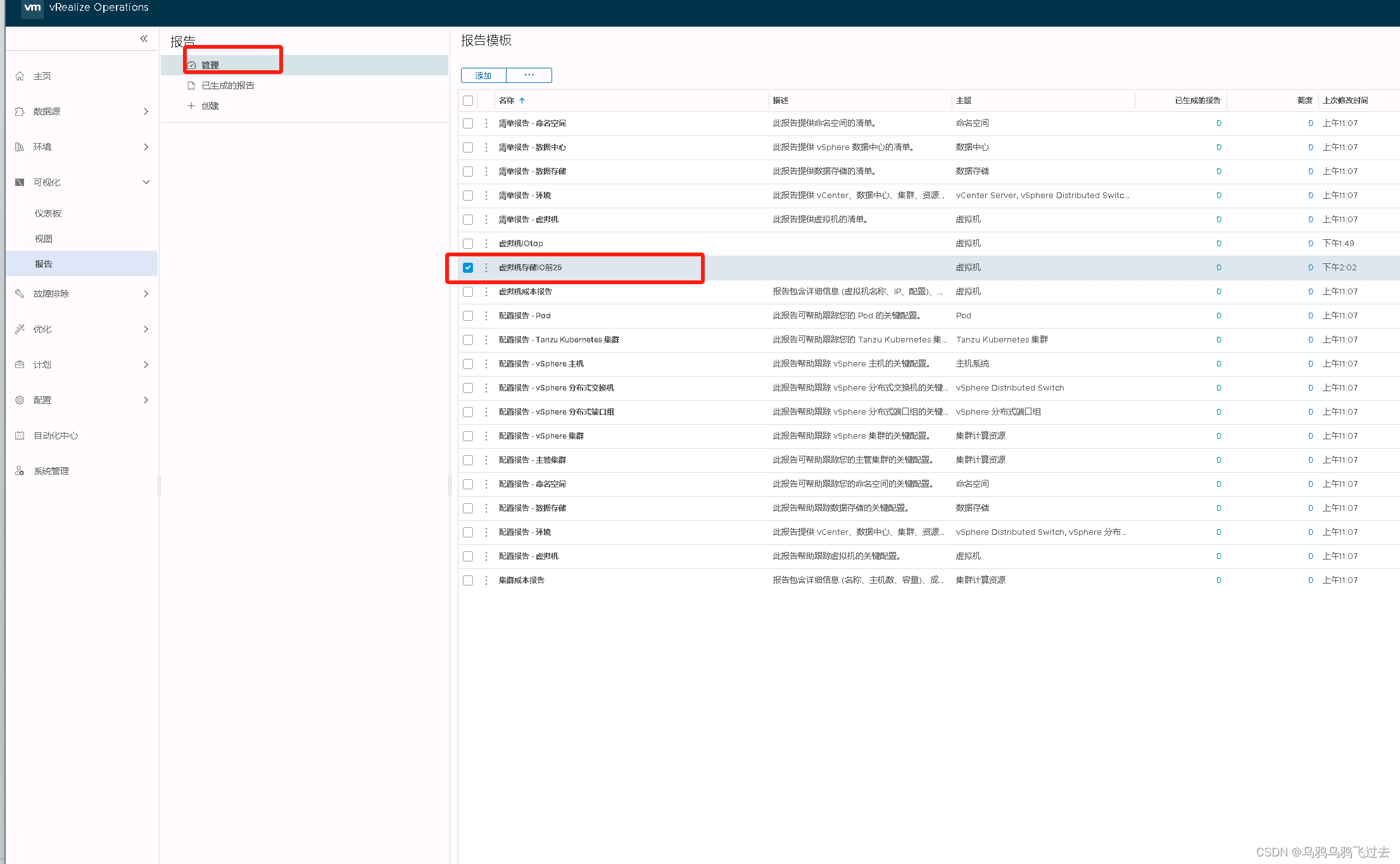Open the more actions ellipsis button
1400x864 pixels.
click(x=529, y=75)
